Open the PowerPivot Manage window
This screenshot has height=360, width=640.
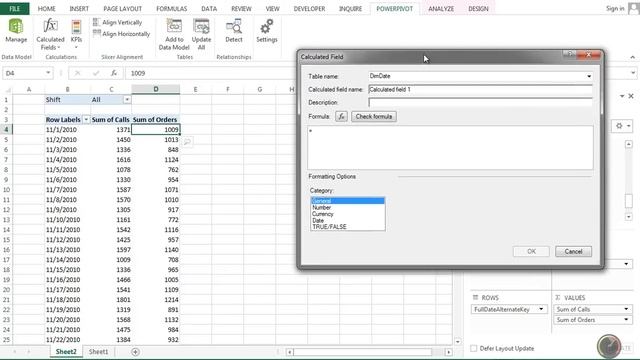pos(16,31)
